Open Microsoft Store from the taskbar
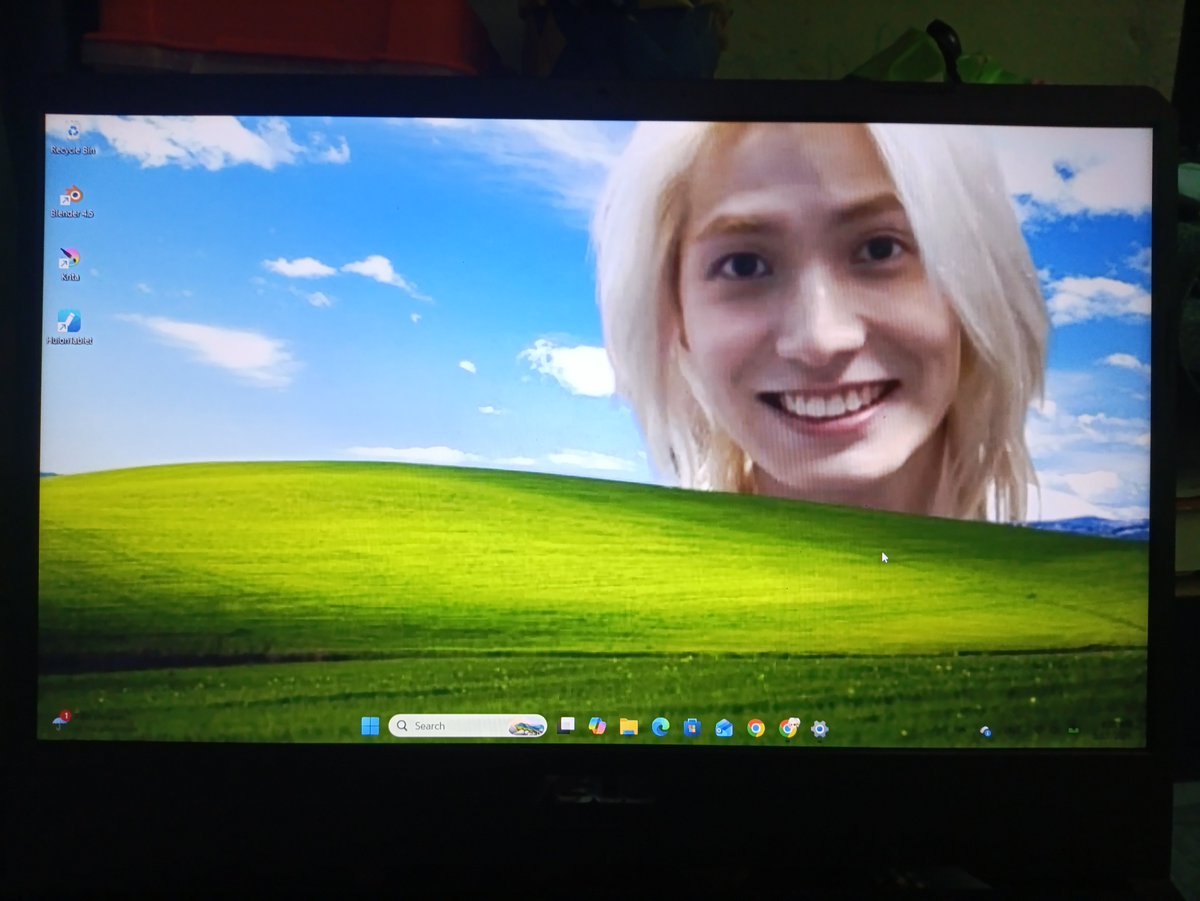 (692, 727)
